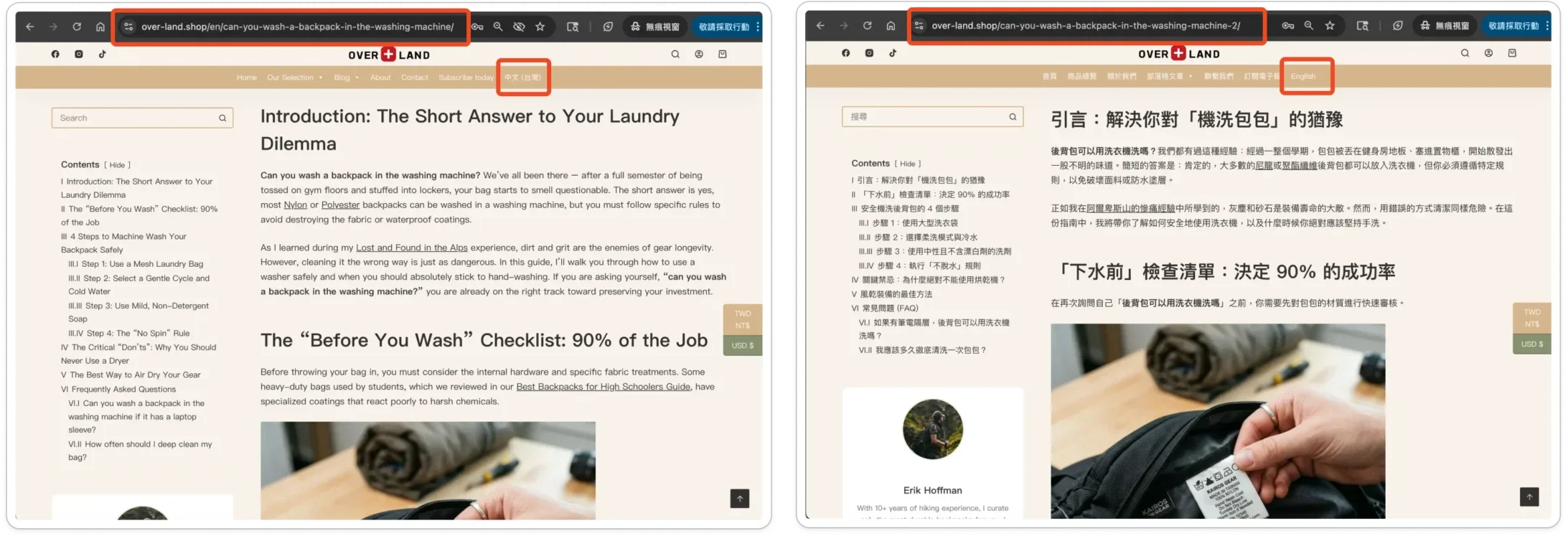Open Facebook icon on the Chinese site
Viewport: 1568px width, 536px height.
pyautogui.click(x=845, y=52)
